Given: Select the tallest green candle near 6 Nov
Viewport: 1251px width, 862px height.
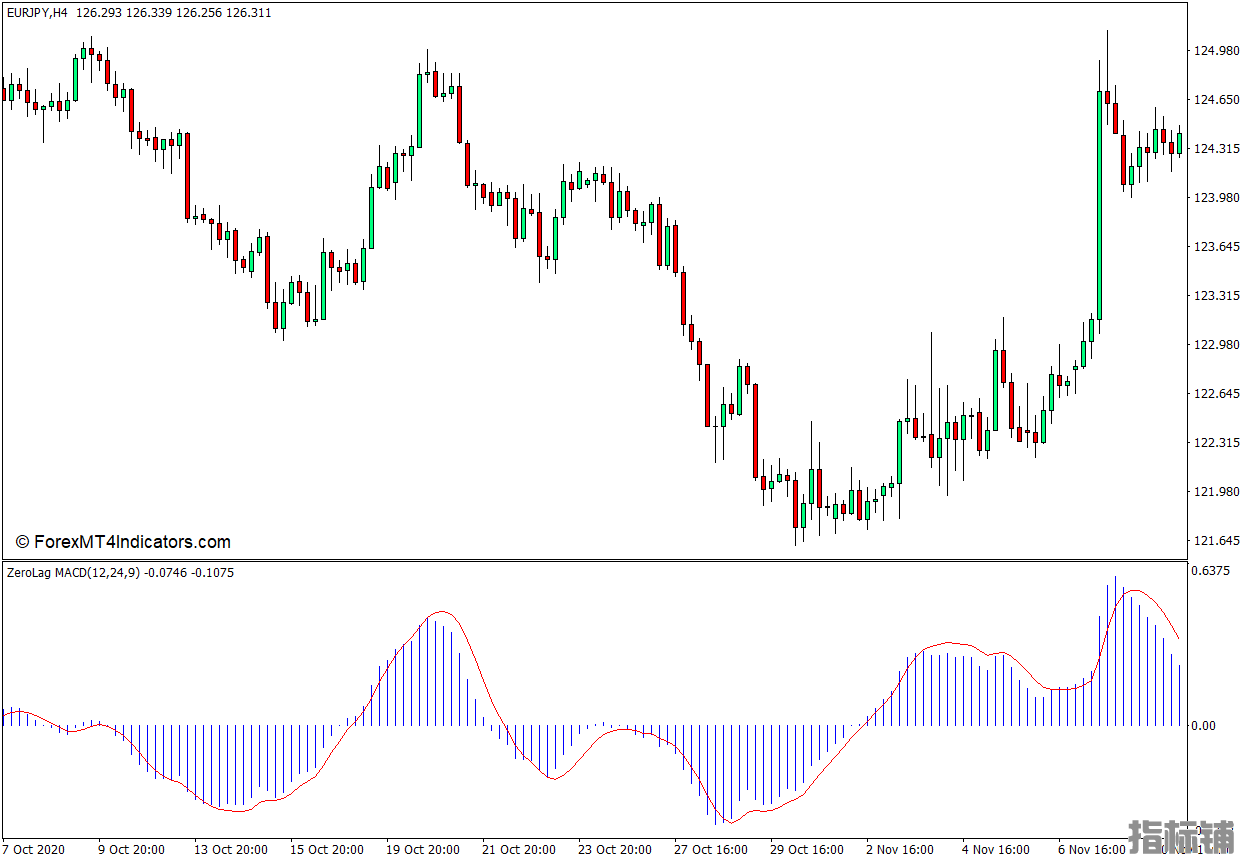Looking at the screenshot, I should 1099,205.
